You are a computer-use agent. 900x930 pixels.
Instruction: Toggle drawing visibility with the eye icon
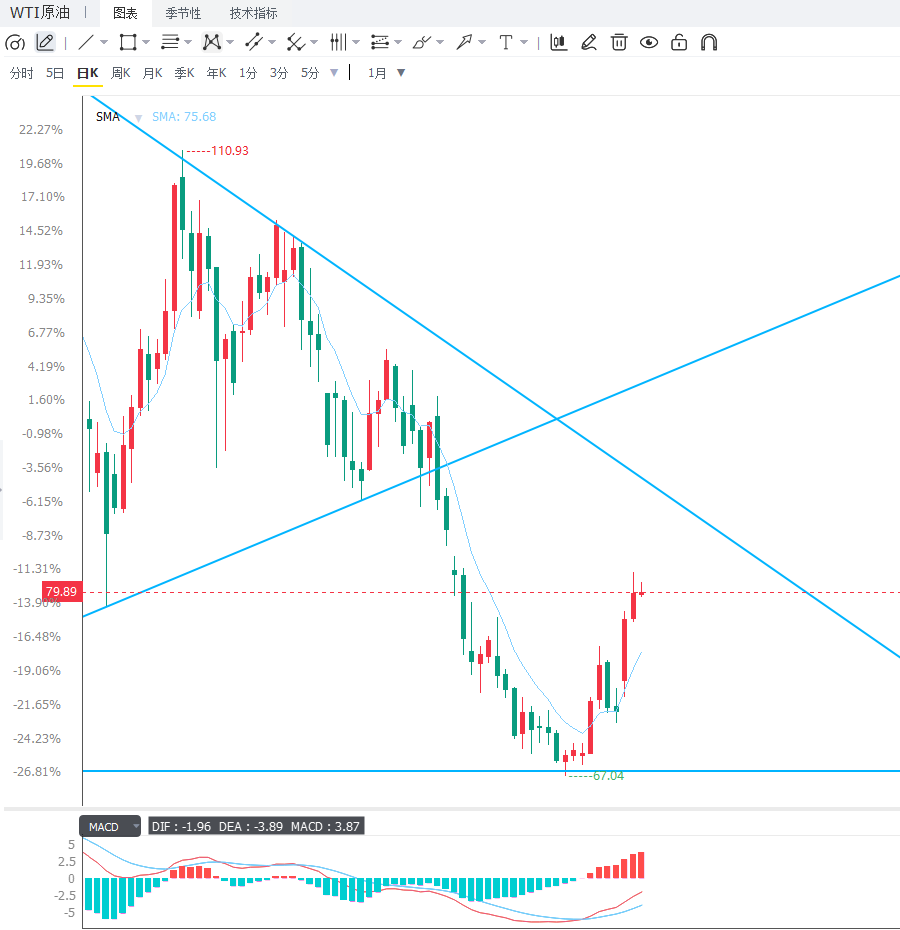point(649,43)
